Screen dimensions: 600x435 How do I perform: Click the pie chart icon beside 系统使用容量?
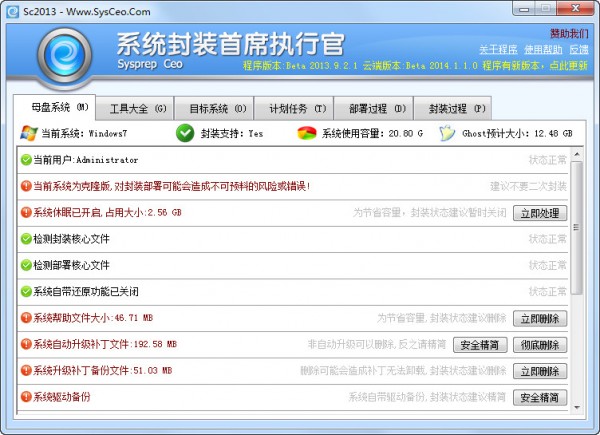307,133
